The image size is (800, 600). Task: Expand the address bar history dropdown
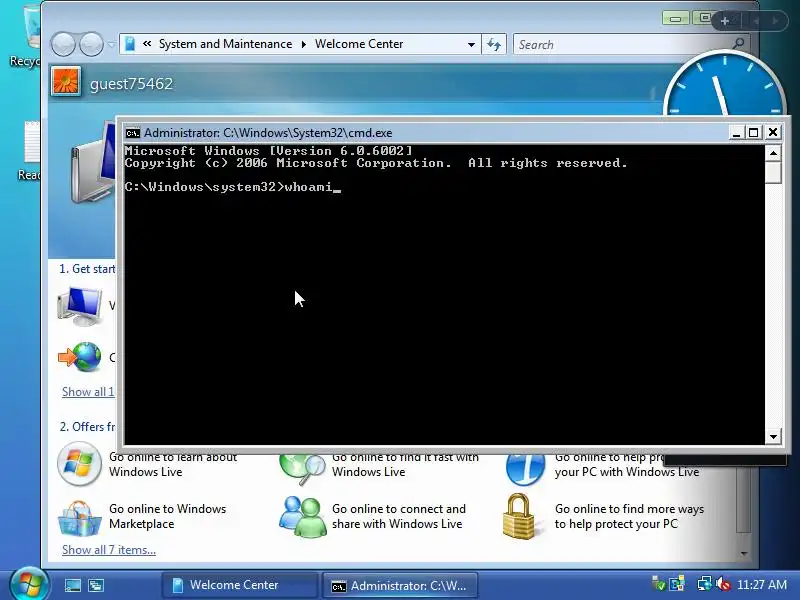(471, 45)
